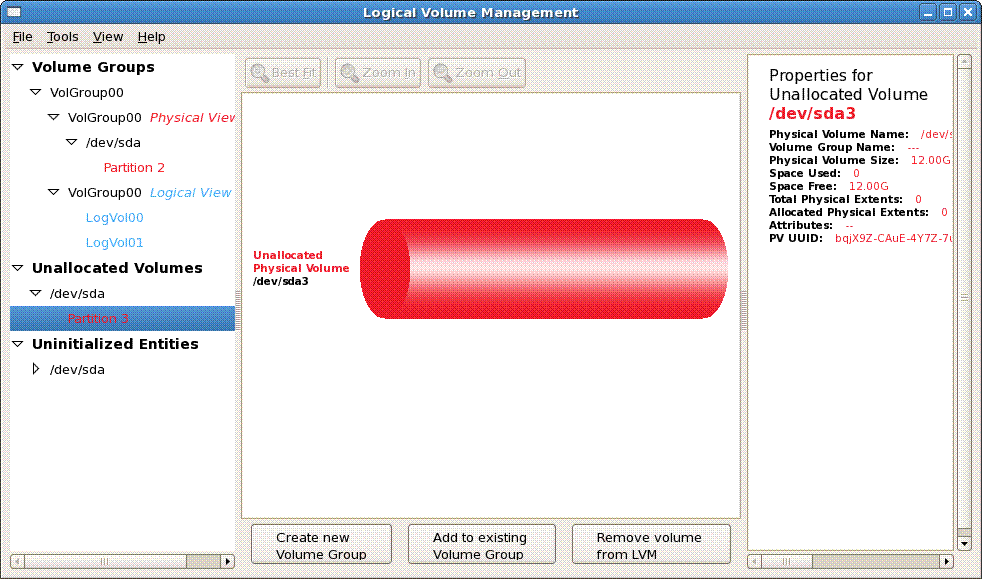
Task: Open the File menu
Action: [x=22, y=37]
